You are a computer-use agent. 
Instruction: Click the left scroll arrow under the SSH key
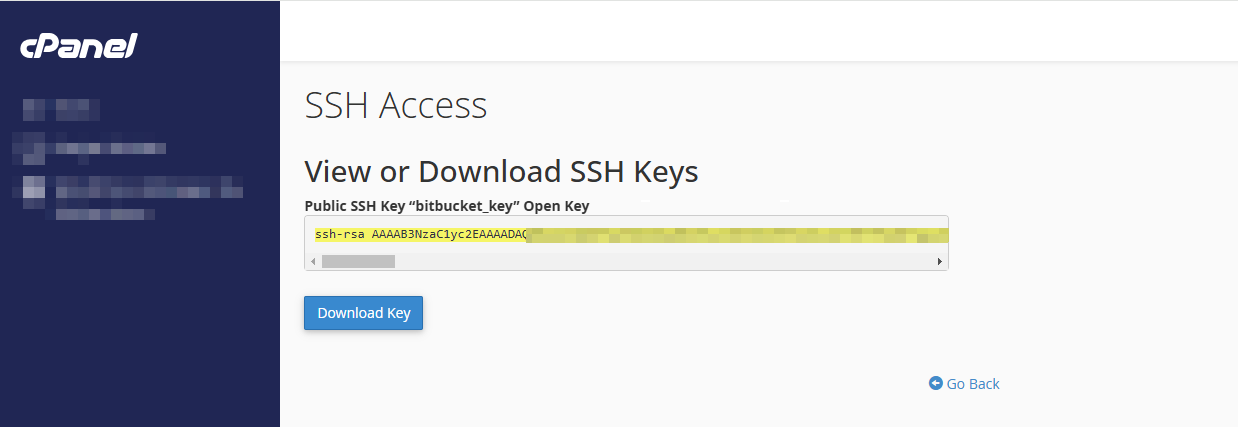tap(313, 261)
